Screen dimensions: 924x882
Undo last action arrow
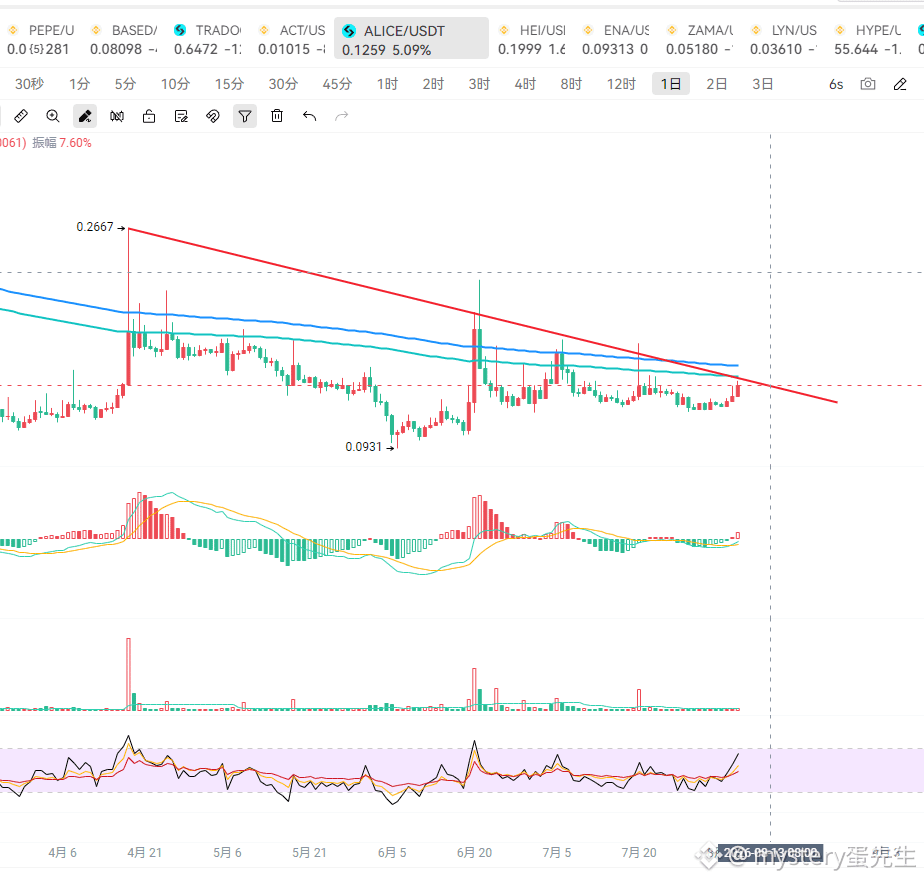pyautogui.click(x=309, y=116)
